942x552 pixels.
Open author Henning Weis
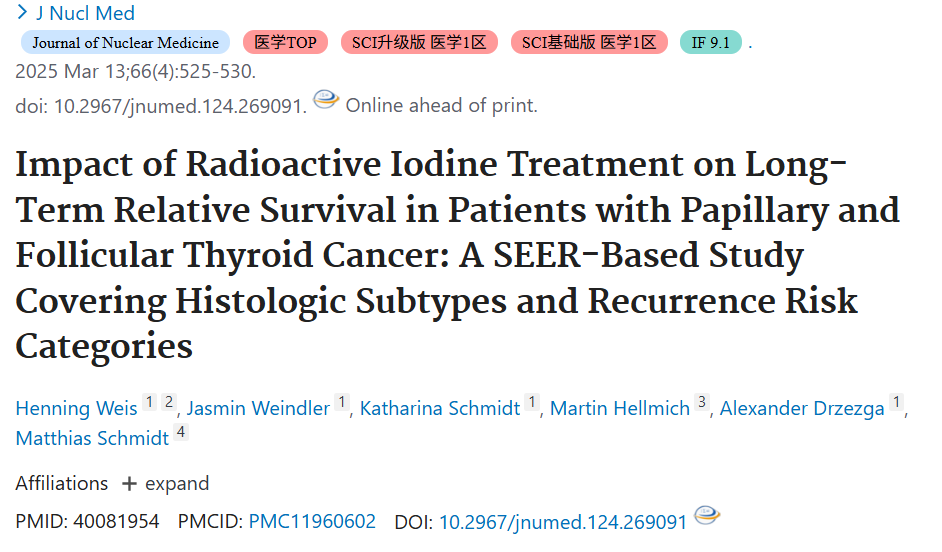click(x=76, y=408)
